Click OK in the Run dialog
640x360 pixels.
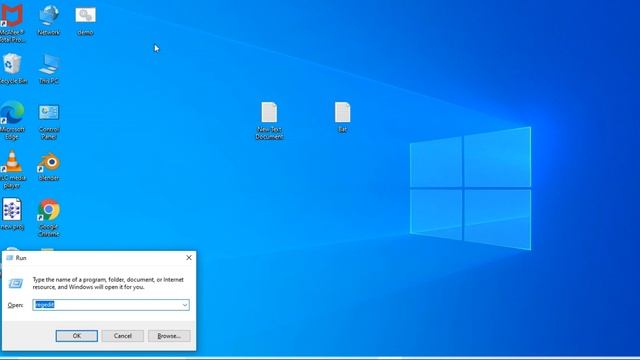pos(77,336)
